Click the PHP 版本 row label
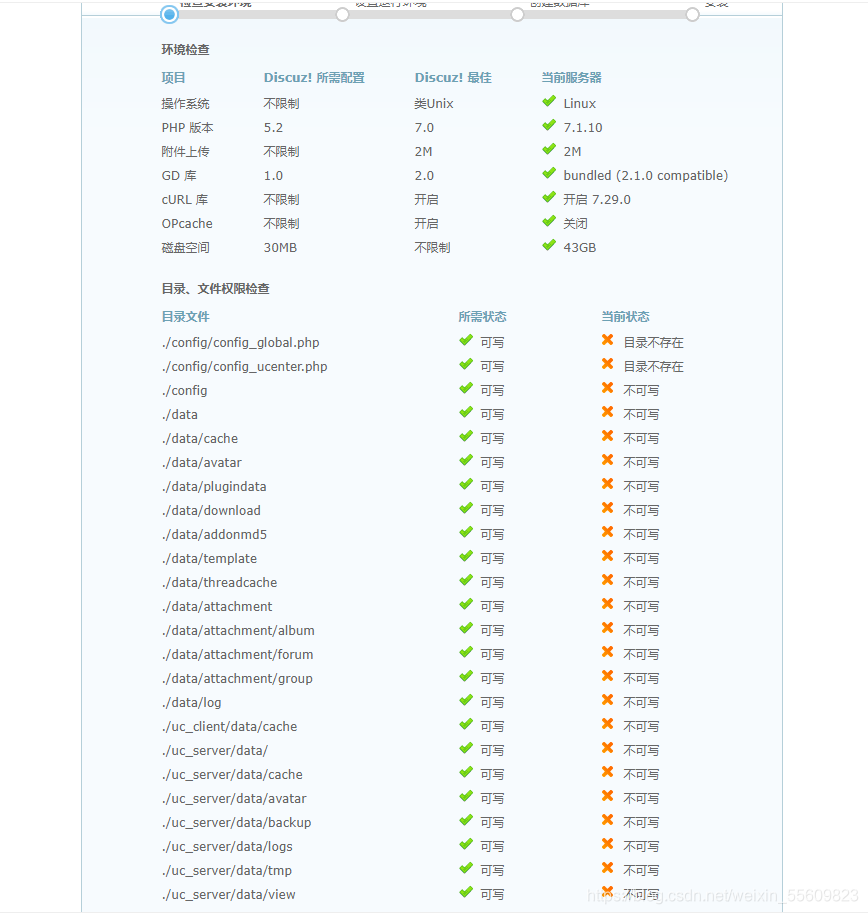This screenshot has height=914, width=868. [x=188, y=128]
